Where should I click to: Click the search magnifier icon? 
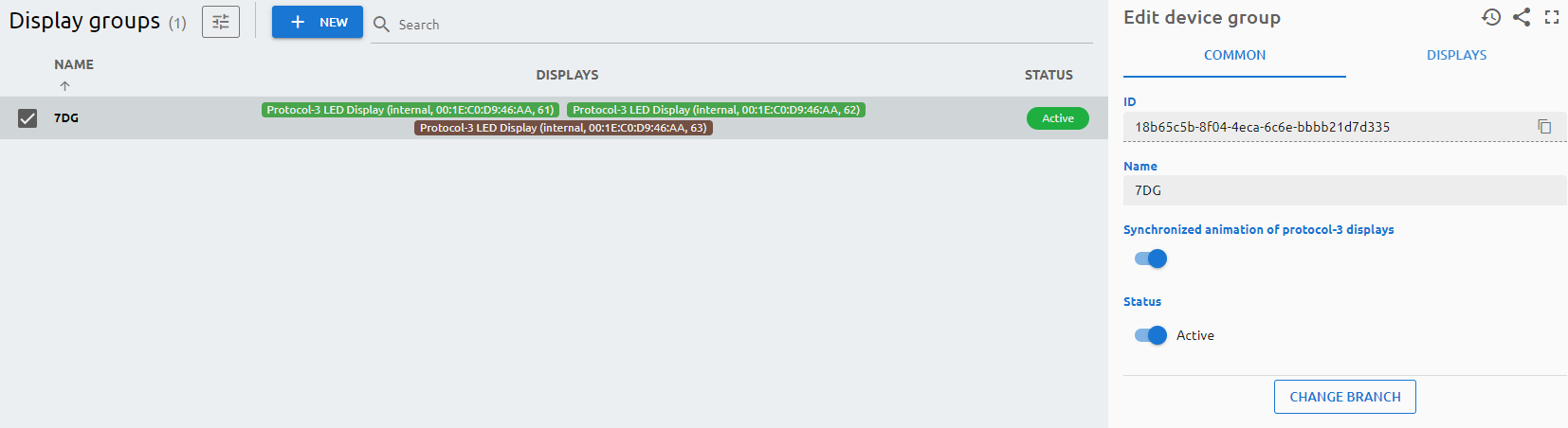coord(382,25)
